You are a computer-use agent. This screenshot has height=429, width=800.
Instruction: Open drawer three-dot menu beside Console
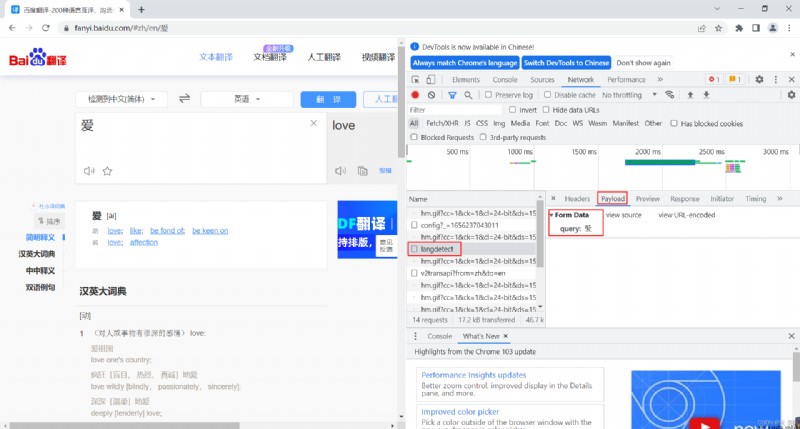point(415,336)
